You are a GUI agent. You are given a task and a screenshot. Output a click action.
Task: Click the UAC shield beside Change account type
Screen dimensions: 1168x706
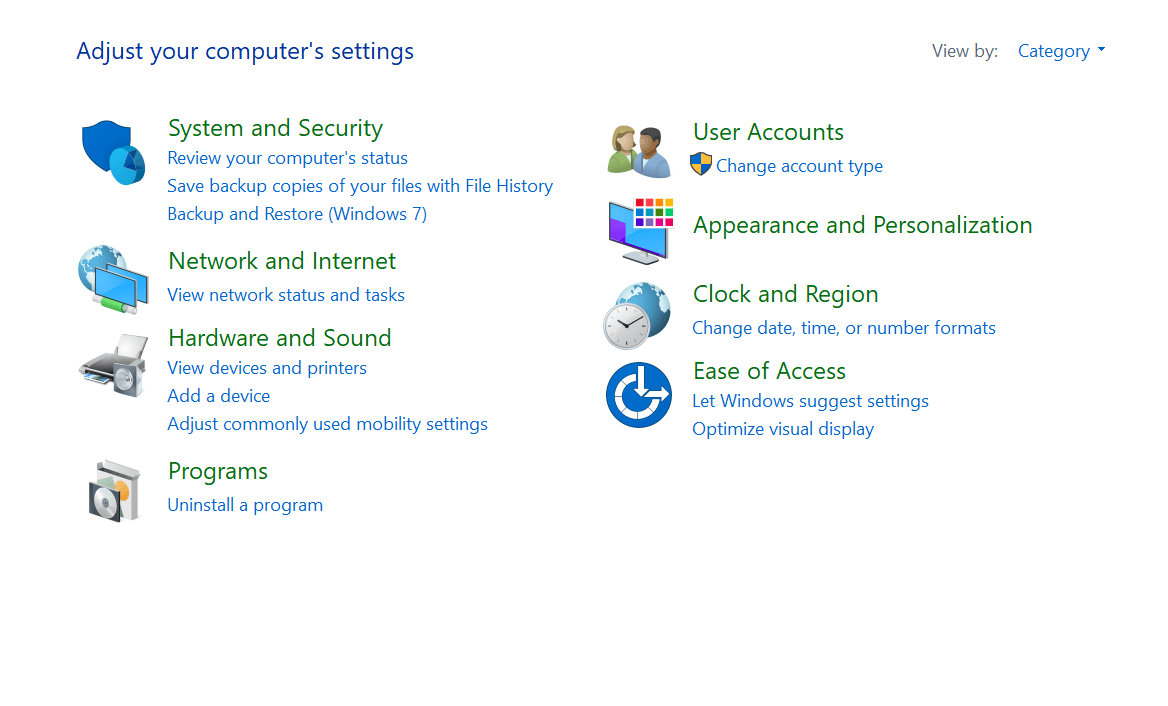pos(703,166)
